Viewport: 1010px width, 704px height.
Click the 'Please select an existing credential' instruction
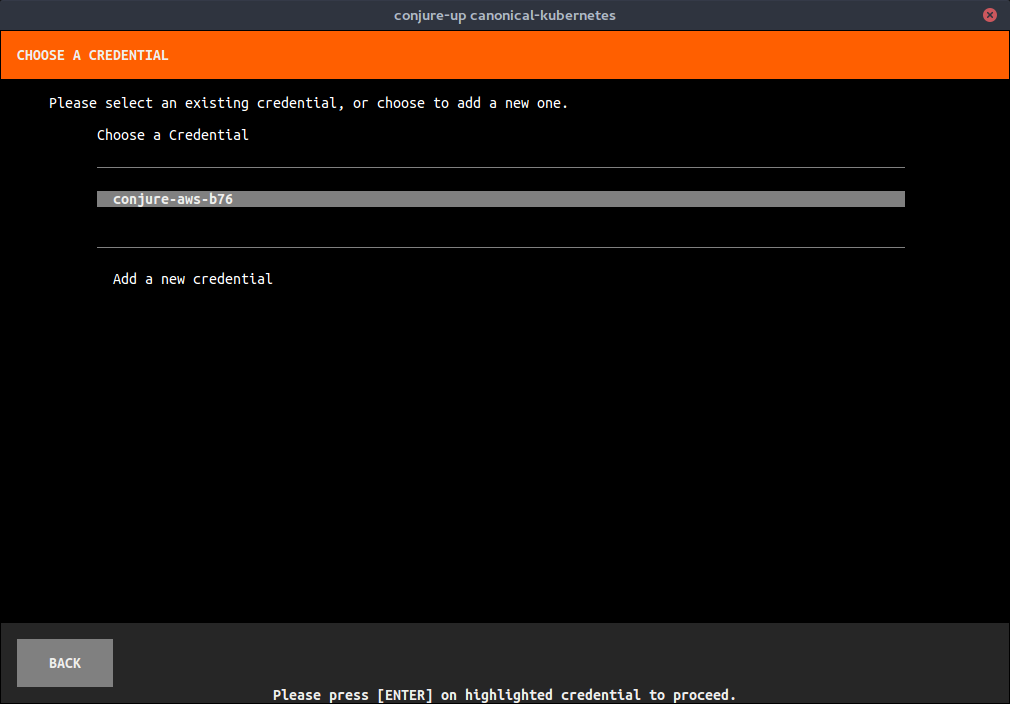point(309,103)
